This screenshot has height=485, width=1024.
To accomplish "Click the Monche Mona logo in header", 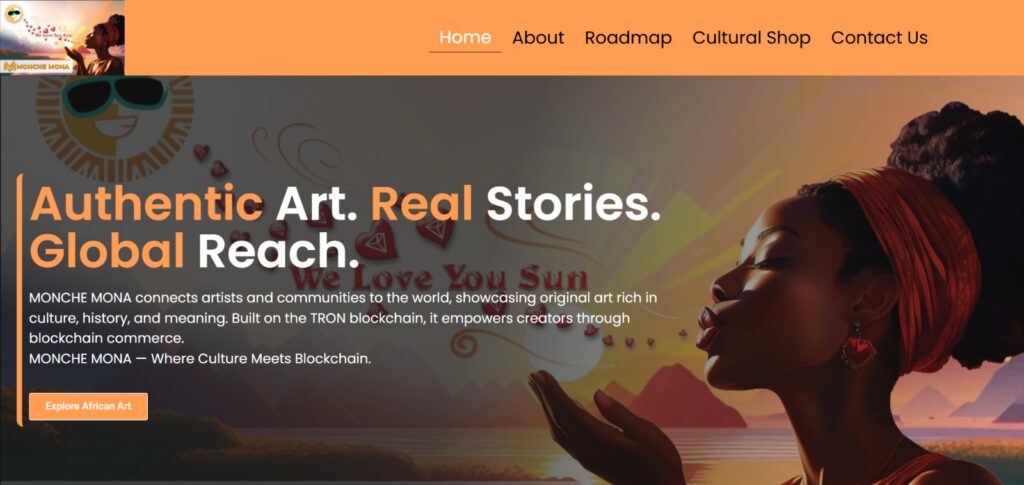I will click(62, 37).
